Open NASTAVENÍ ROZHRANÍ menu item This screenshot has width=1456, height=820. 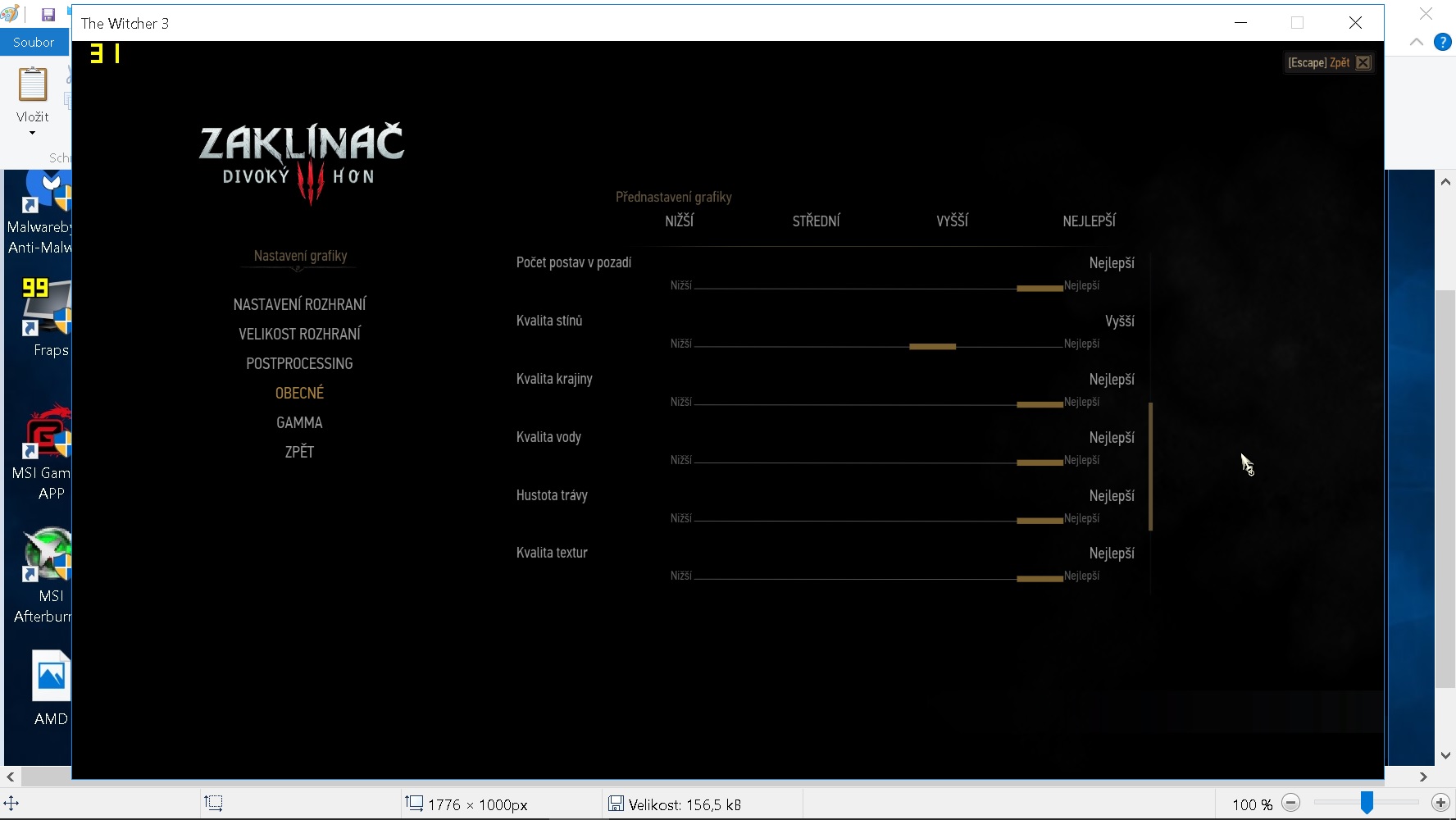[x=299, y=305]
